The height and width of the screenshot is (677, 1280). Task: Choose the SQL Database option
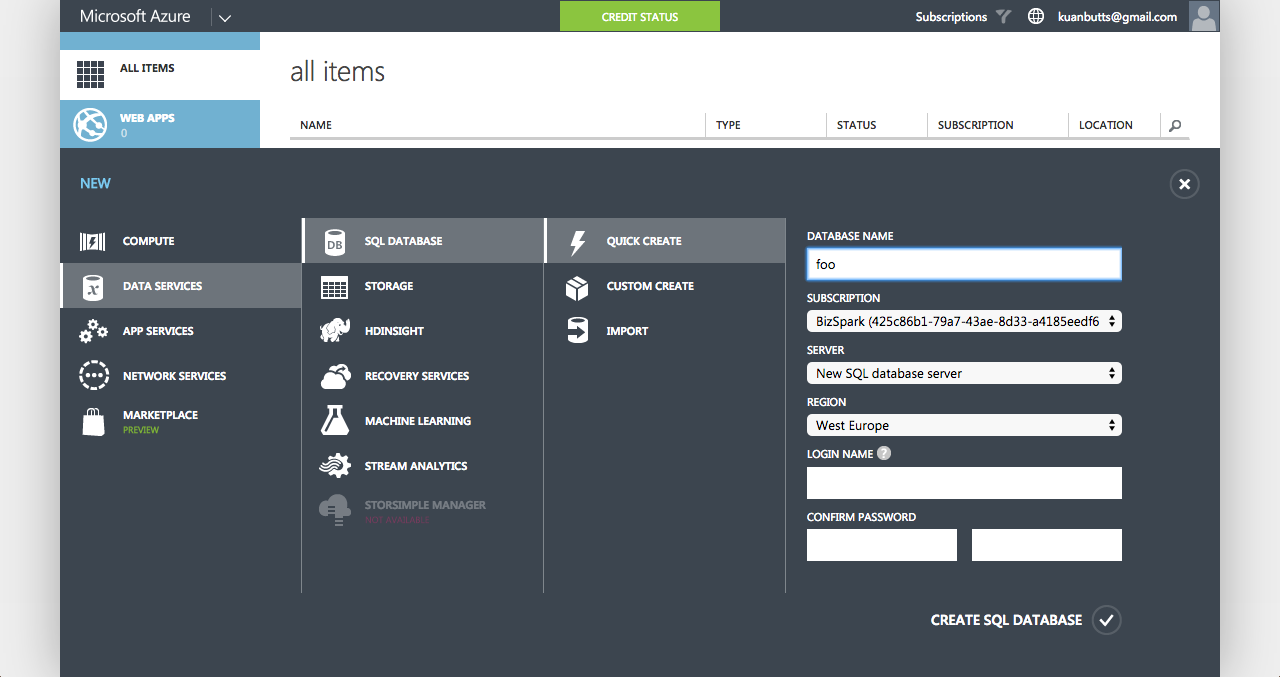tap(423, 241)
